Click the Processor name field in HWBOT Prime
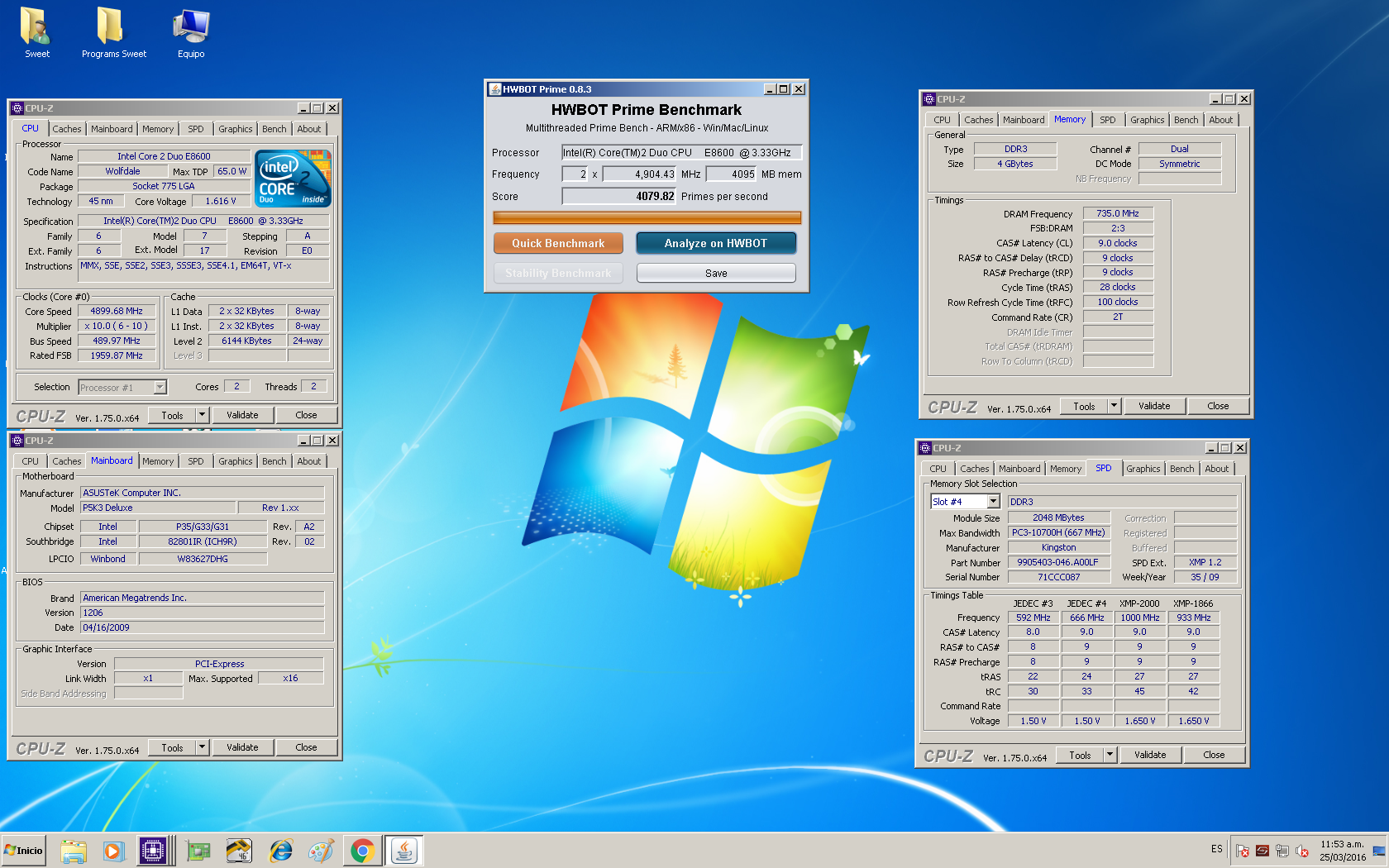Screen dimensions: 1389x868 (x=681, y=153)
